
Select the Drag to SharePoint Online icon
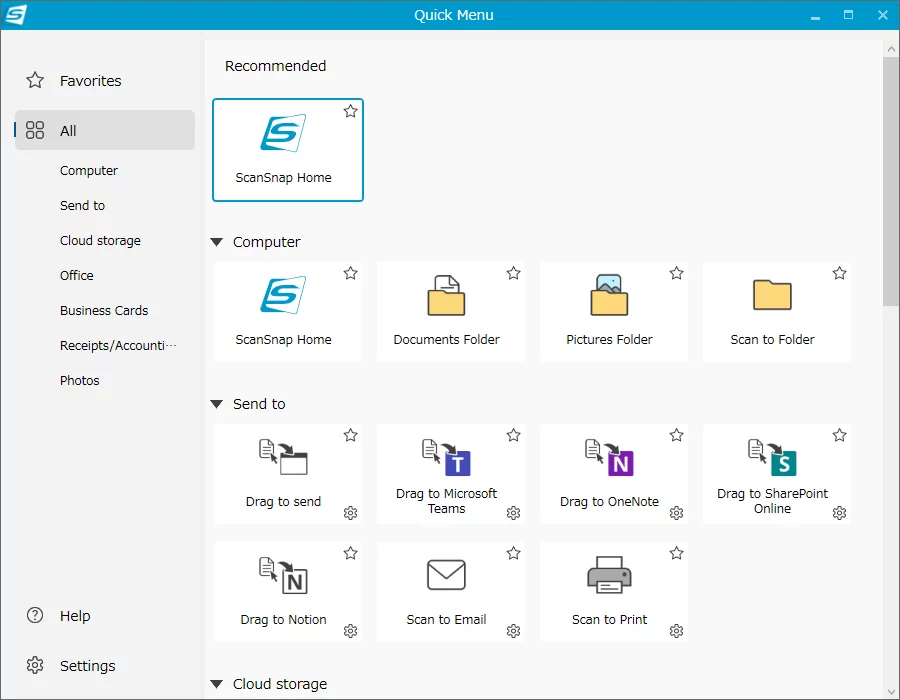coord(772,457)
